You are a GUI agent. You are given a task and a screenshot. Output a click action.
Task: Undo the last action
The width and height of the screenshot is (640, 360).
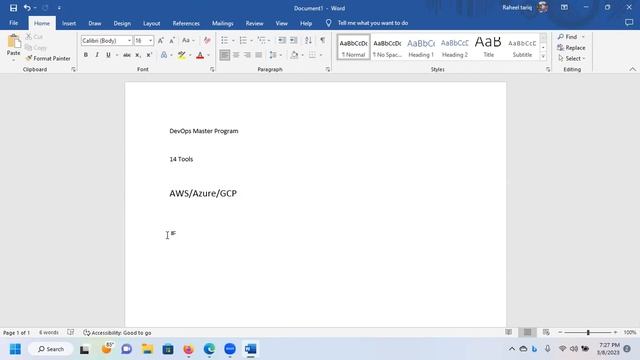[x=27, y=8]
